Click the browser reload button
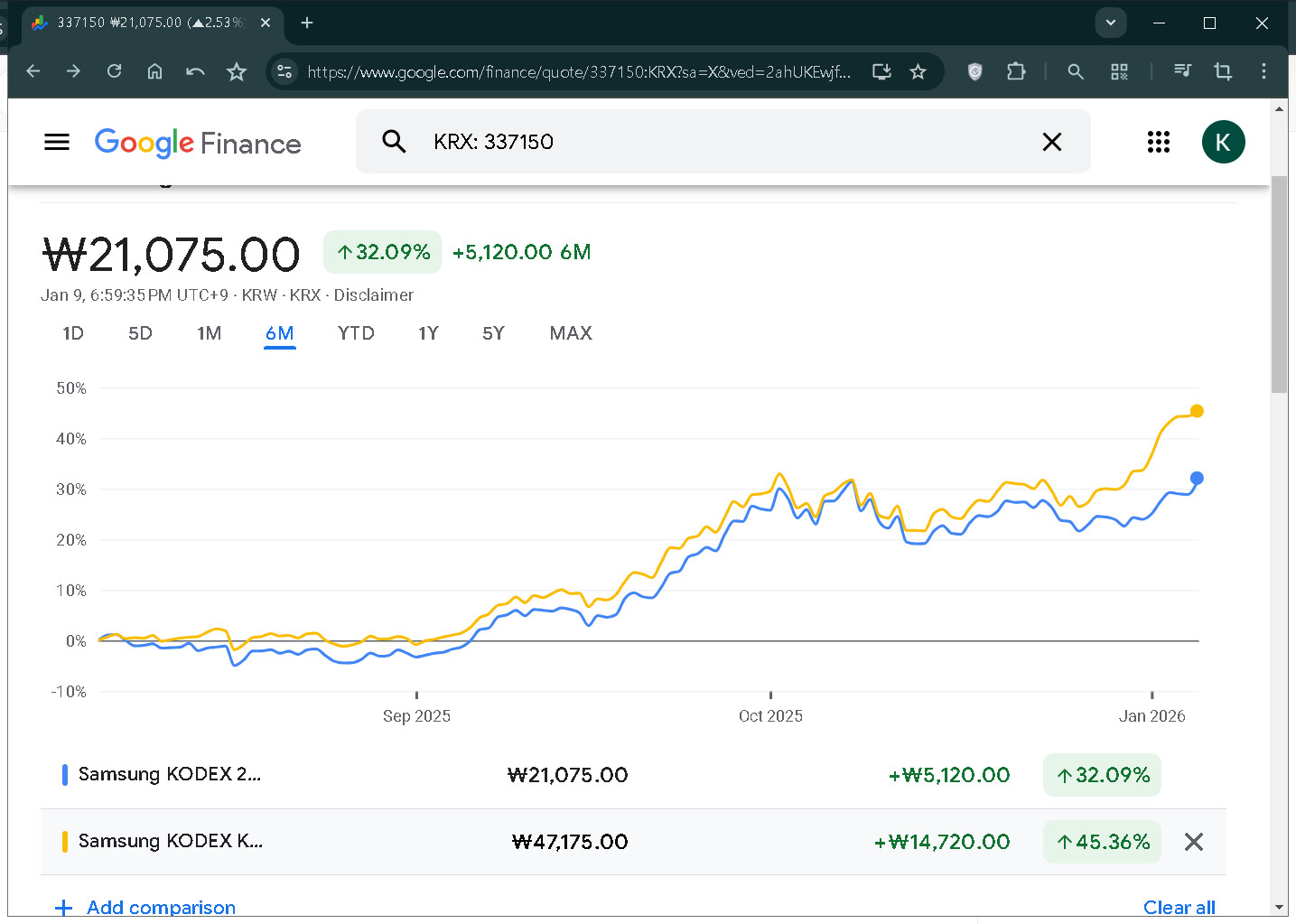This screenshot has height=924, width=1296. [114, 71]
